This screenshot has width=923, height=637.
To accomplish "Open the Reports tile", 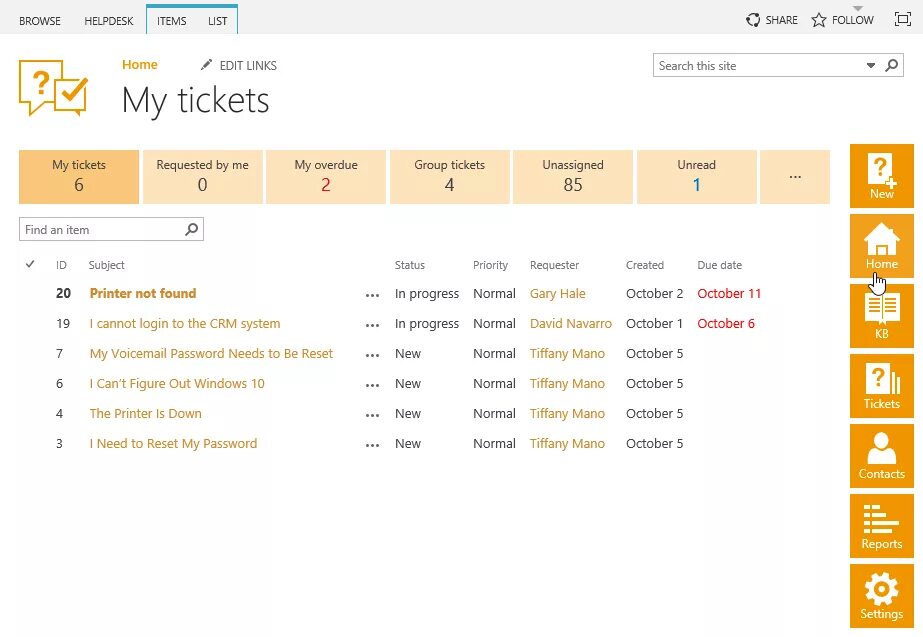I will (881, 525).
